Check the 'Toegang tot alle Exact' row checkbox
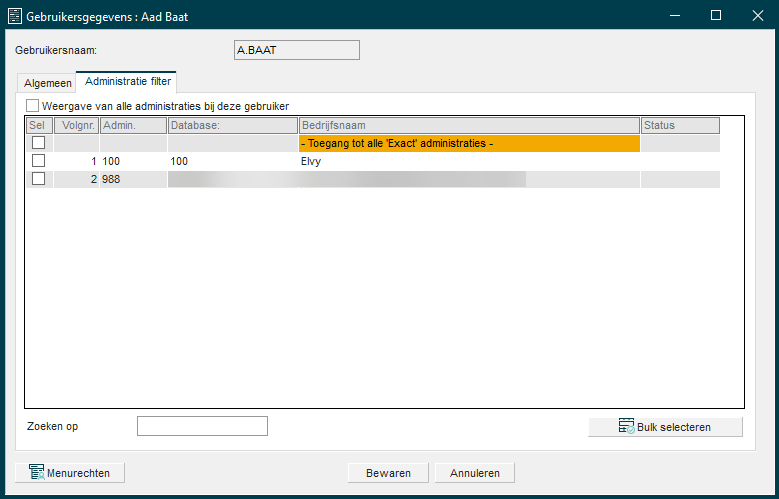The width and height of the screenshot is (779, 499). coord(39,143)
